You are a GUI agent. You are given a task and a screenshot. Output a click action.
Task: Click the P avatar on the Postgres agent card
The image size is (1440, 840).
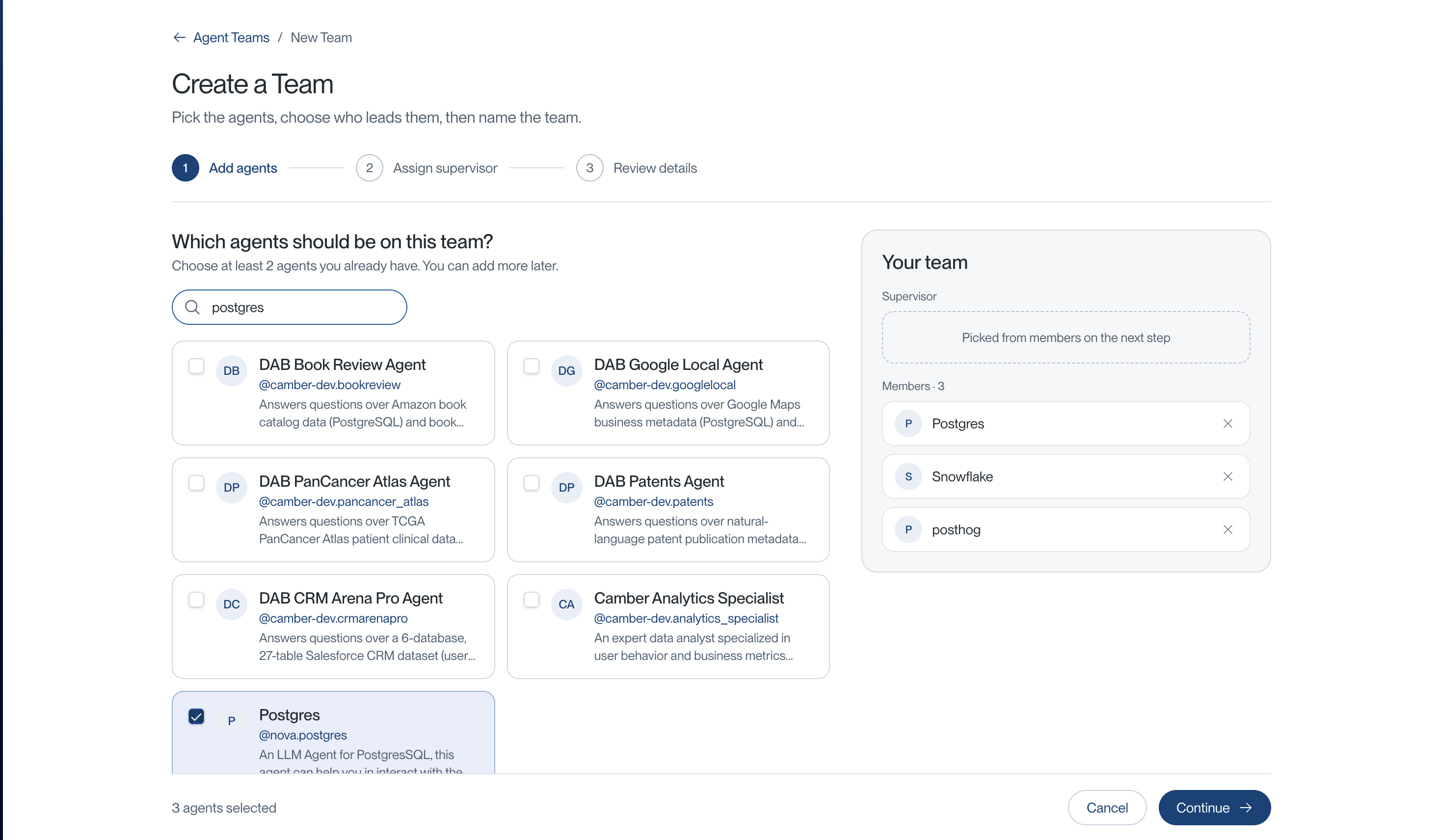(x=232, y=721)
